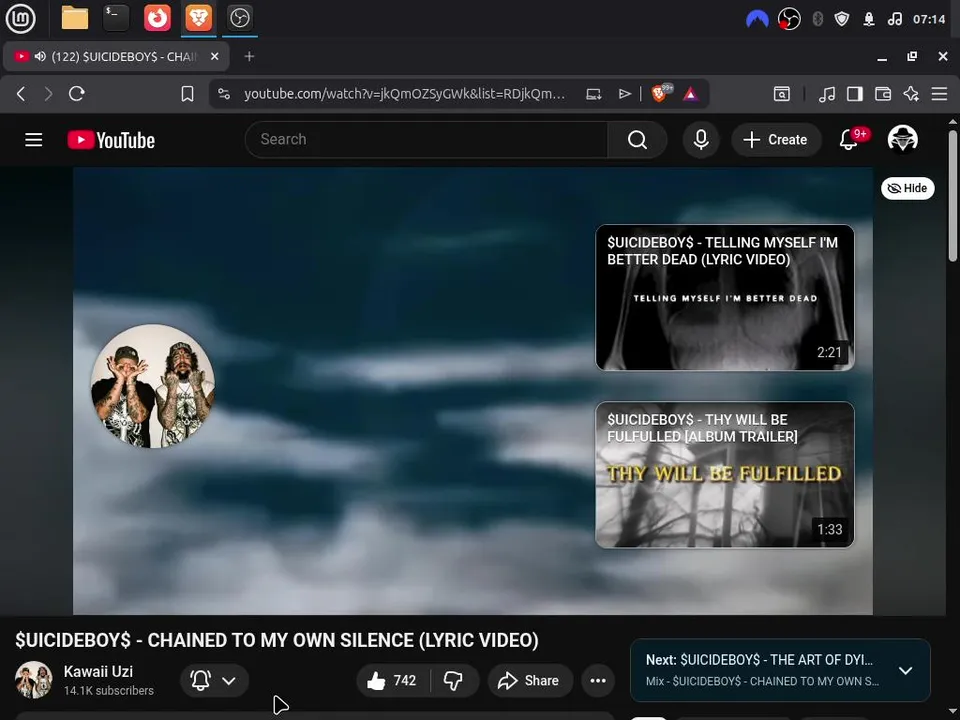Open the Linux Mint start menu

point(20,18)
